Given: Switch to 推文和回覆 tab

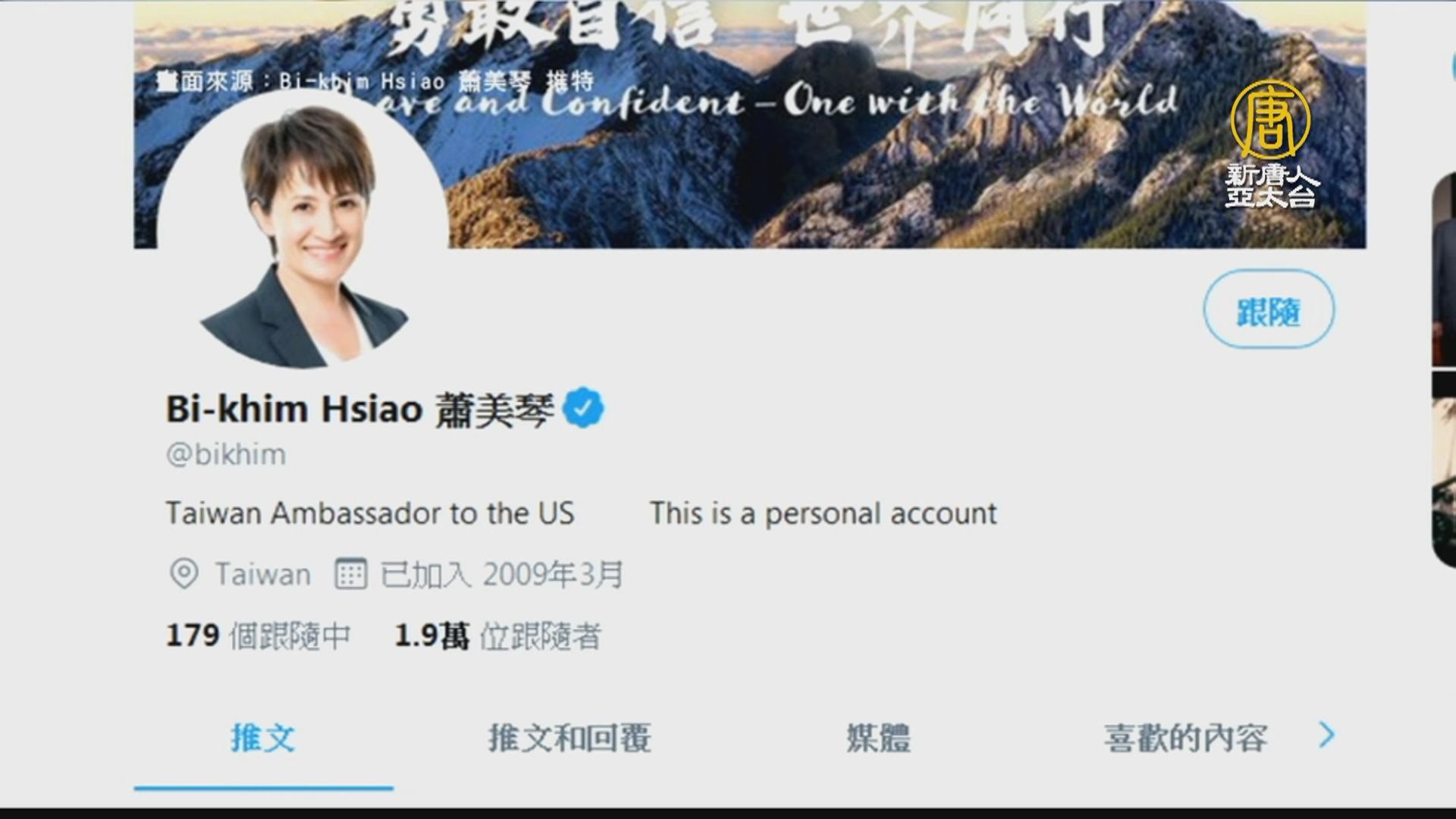Looking at the screenshot, I should [x=570, y=738].
